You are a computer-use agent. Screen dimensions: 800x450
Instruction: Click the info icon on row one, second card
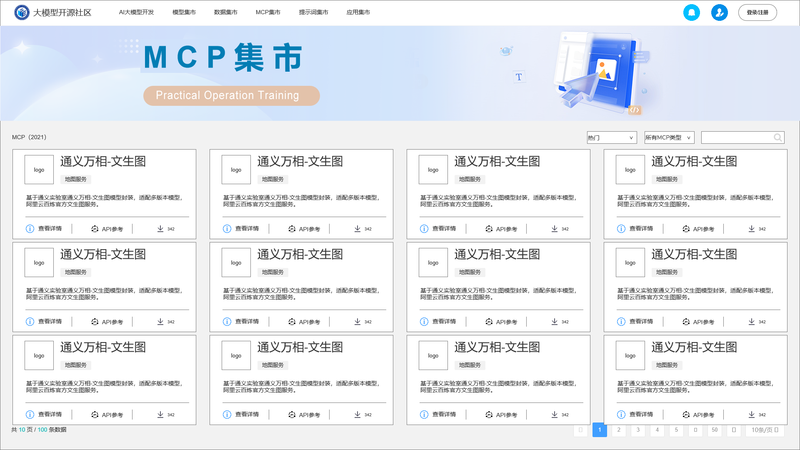(227, 229)
